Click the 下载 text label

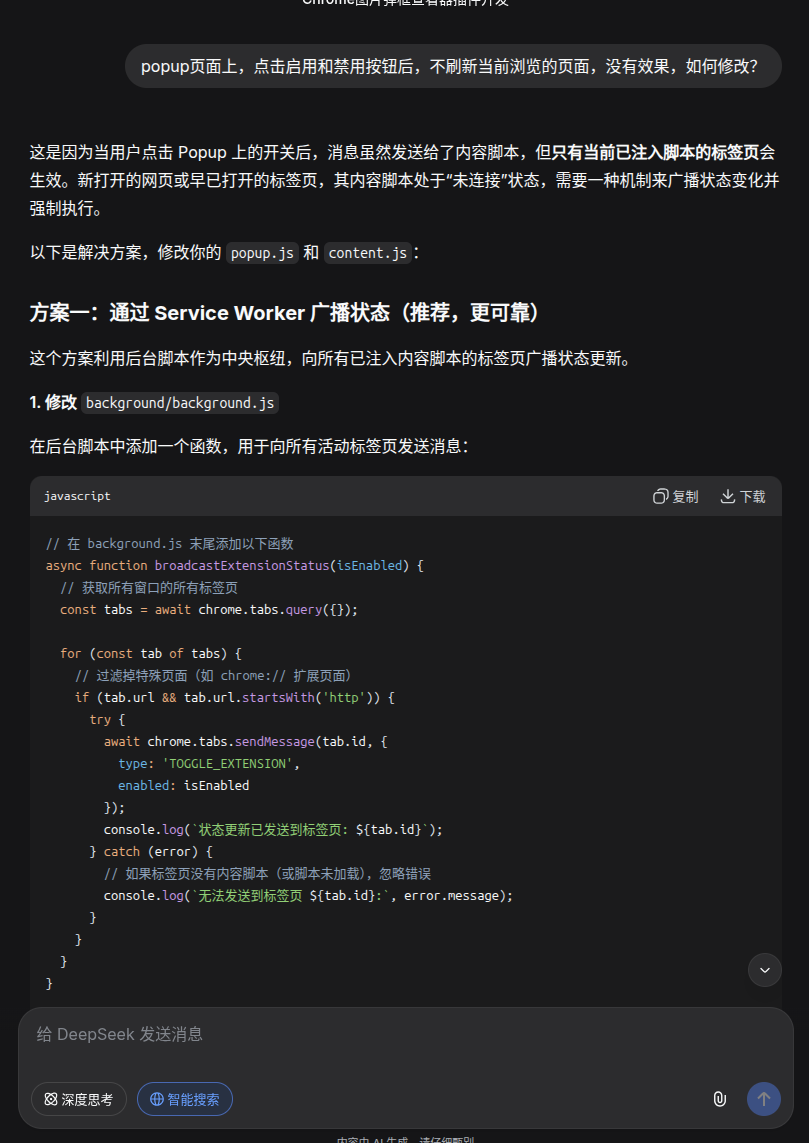tap(752, 497)
